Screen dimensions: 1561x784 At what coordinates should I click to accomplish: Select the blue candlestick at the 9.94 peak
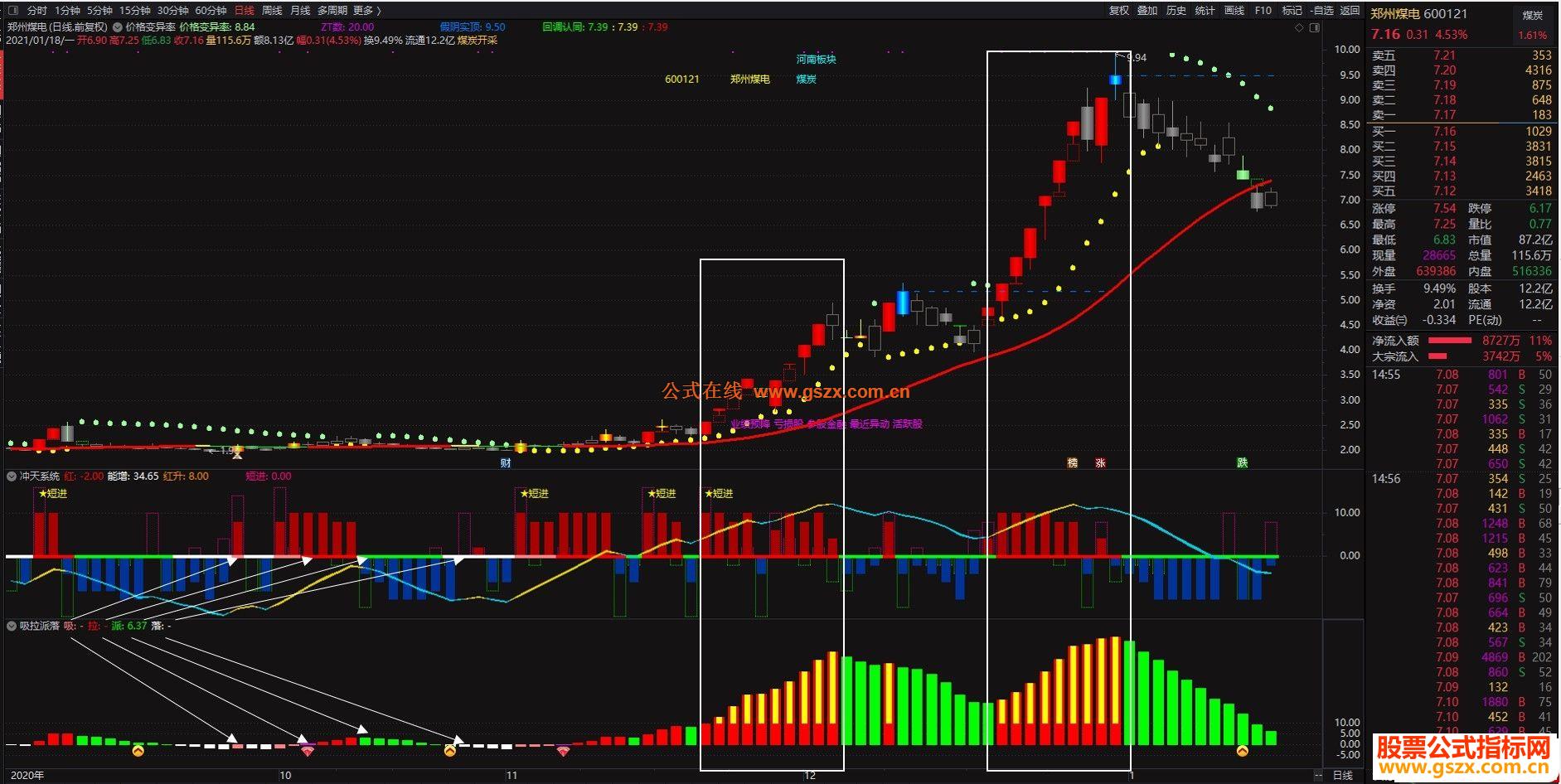1115,80
